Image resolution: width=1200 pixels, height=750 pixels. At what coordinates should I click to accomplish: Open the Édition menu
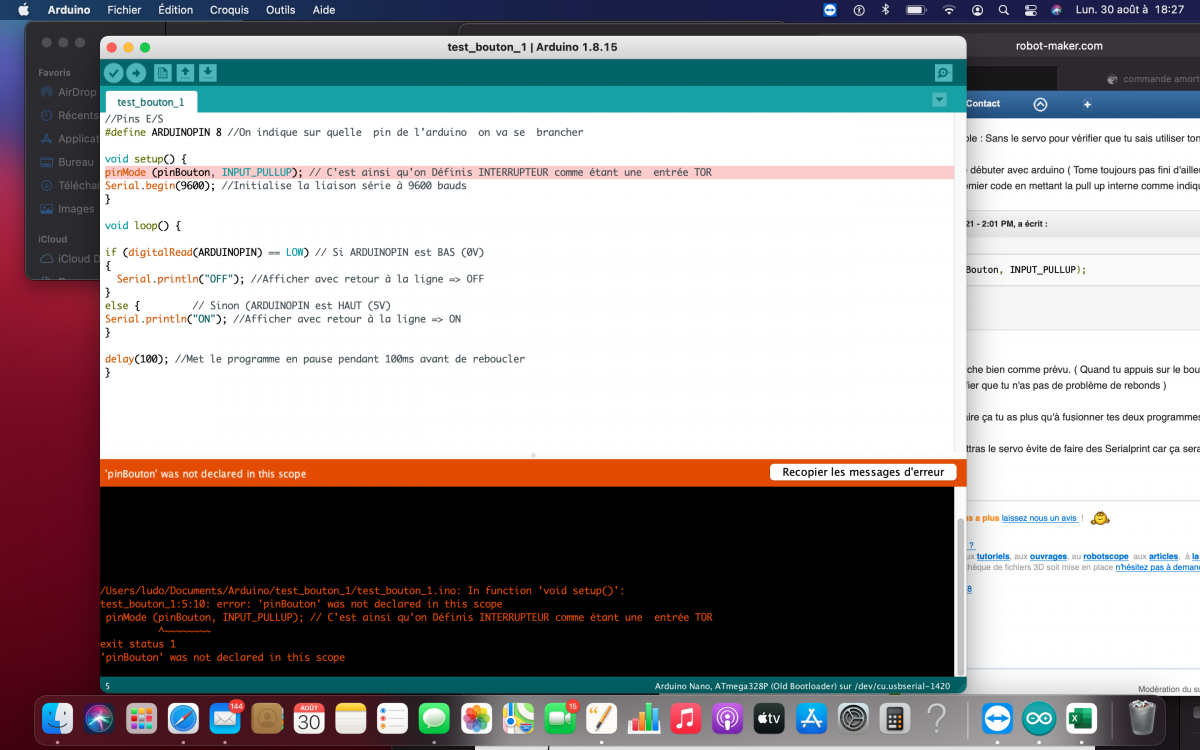(176, 10)
